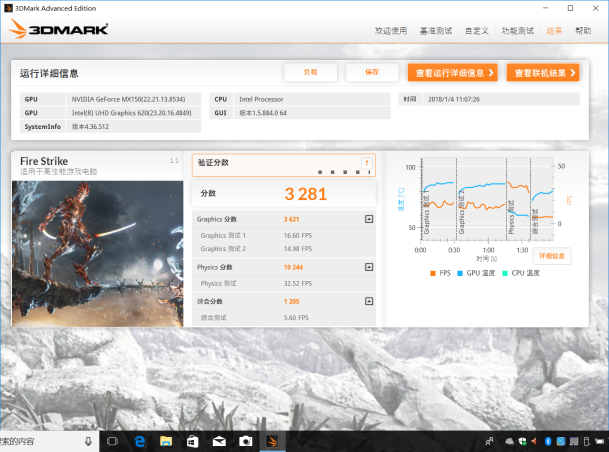
Task: Click the Intel Processor CPU field
Action: (x=312, y=99)
